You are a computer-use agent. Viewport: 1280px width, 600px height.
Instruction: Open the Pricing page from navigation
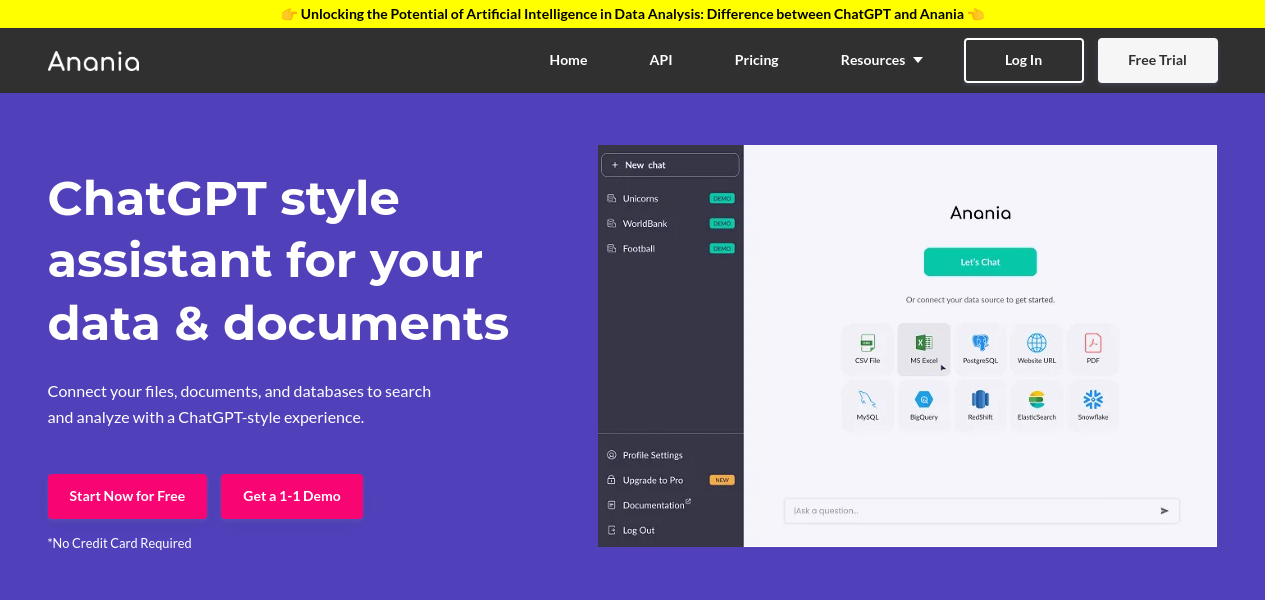click(756, 60)
